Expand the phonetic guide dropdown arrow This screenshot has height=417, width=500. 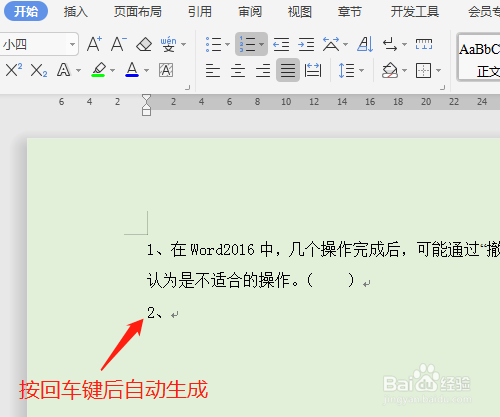click(x=183, y=44)
